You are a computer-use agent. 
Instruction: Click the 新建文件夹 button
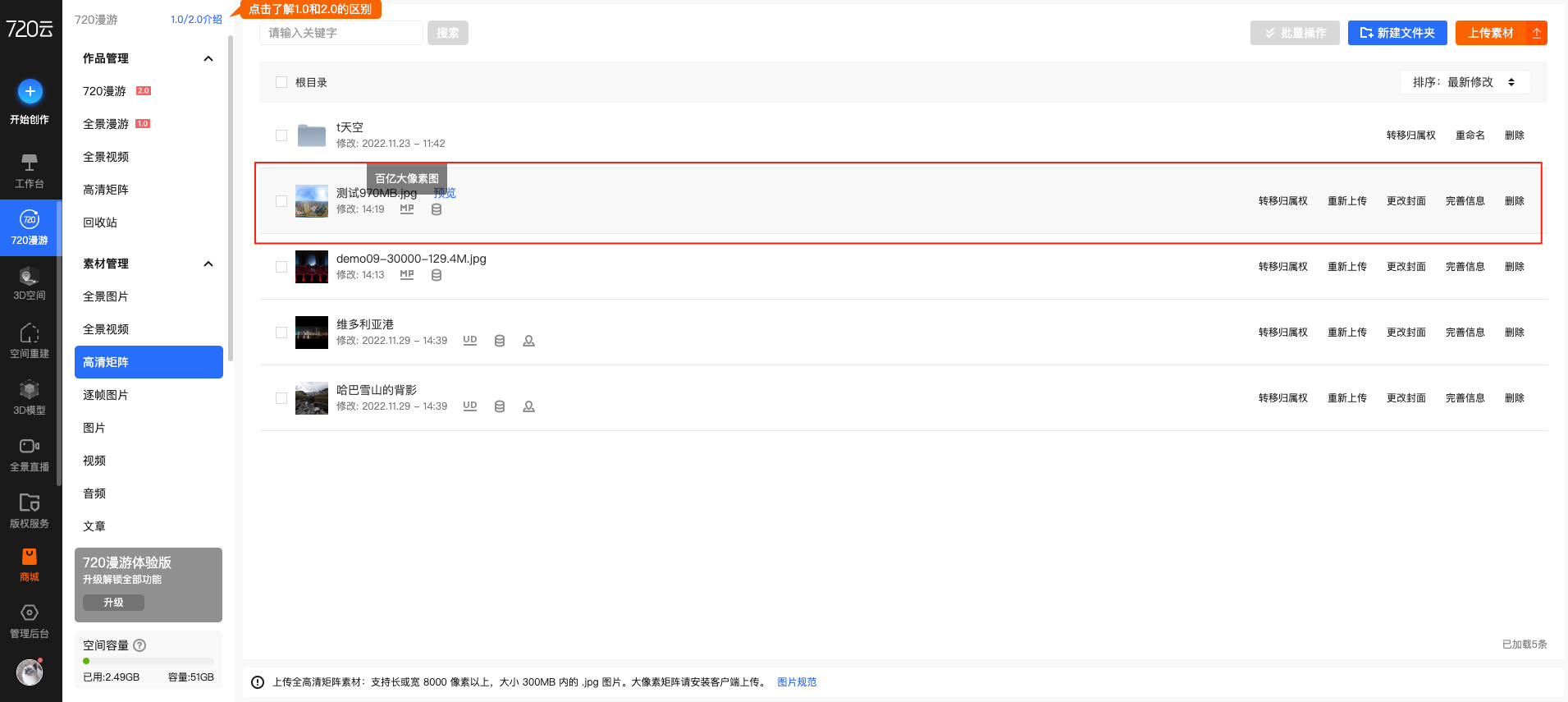pyautogui.click(x=1397, y=33)
